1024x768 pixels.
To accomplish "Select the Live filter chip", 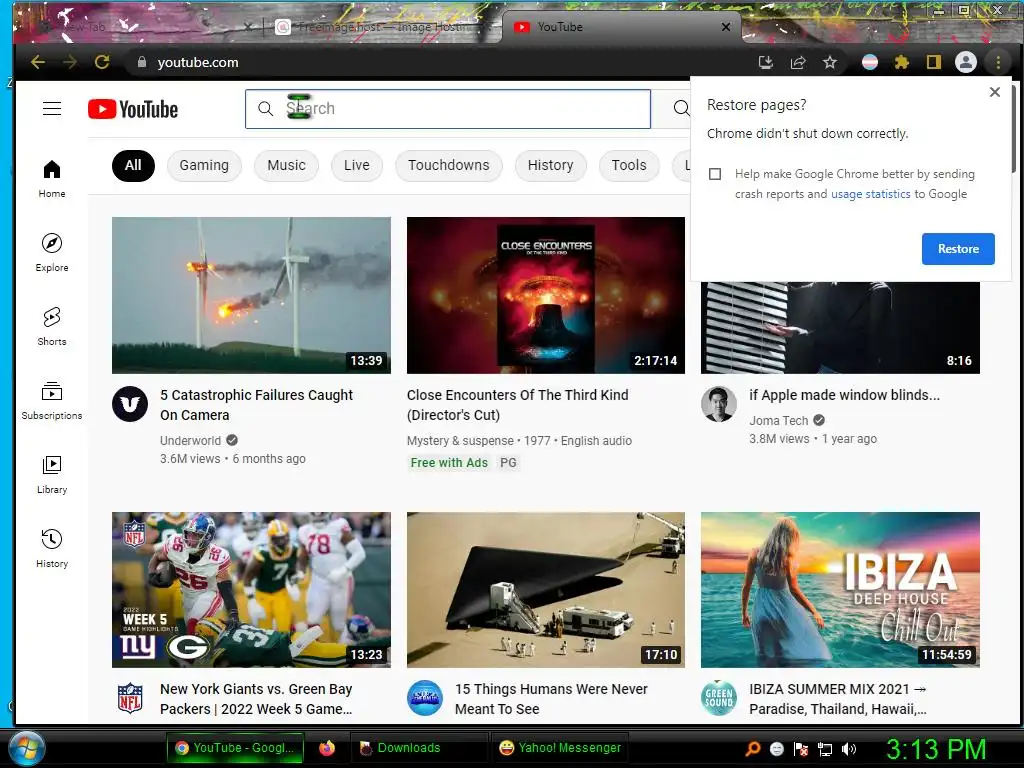I will tap(357, 165).
